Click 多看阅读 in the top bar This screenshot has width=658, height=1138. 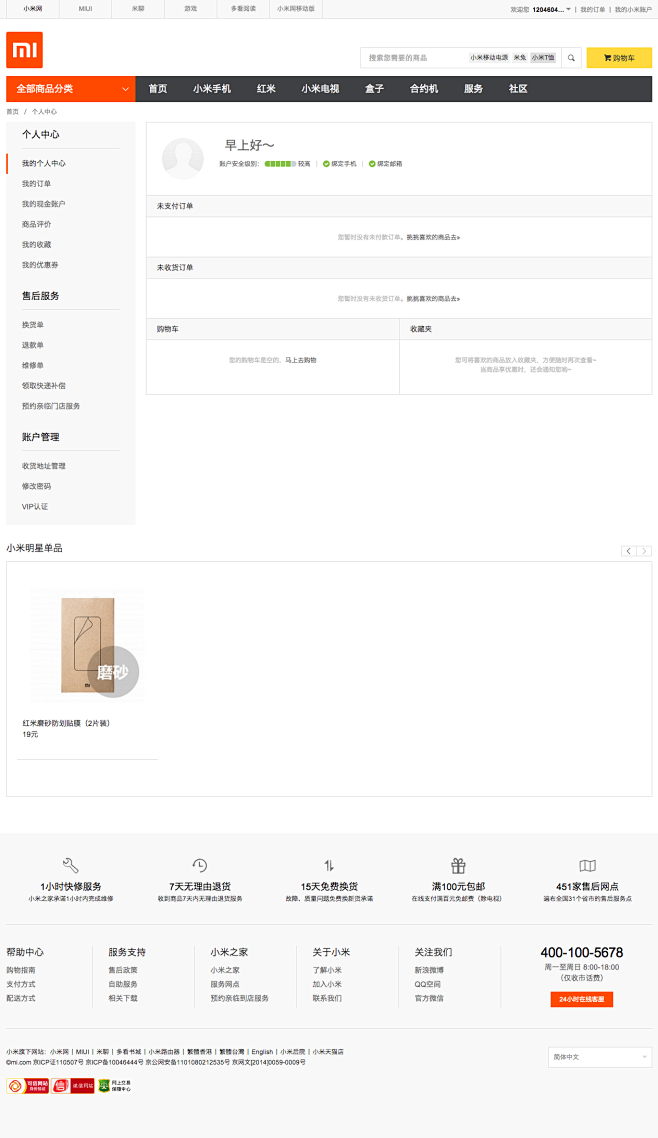click(243, 9)
